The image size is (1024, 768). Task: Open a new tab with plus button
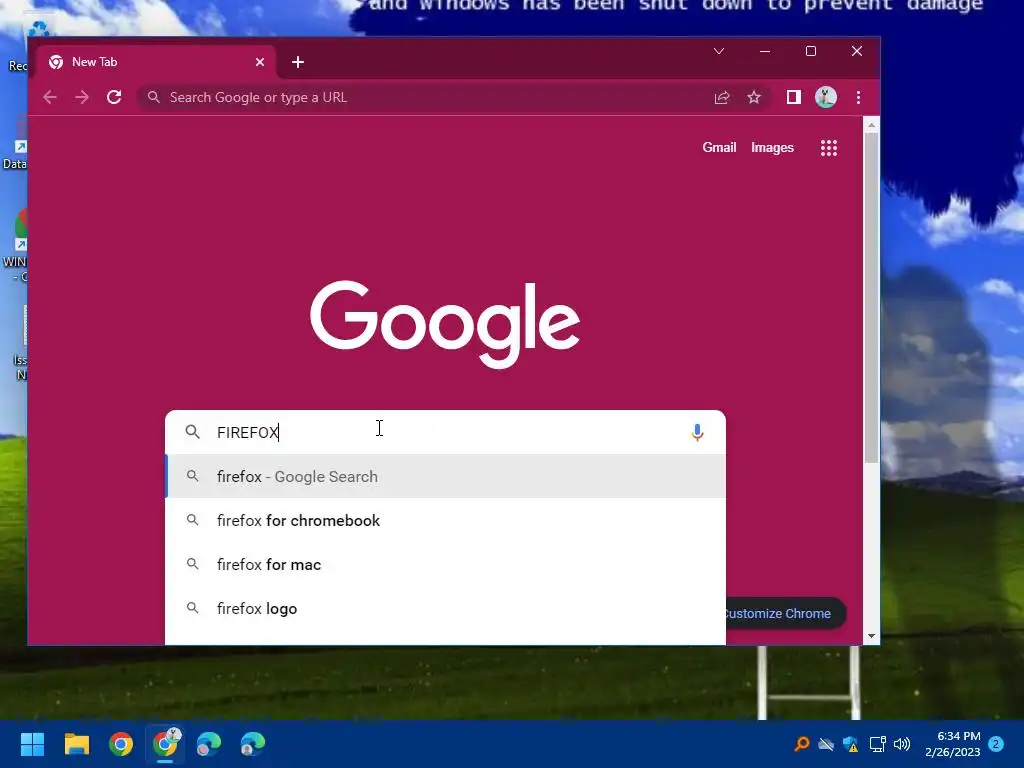point(298,62)
